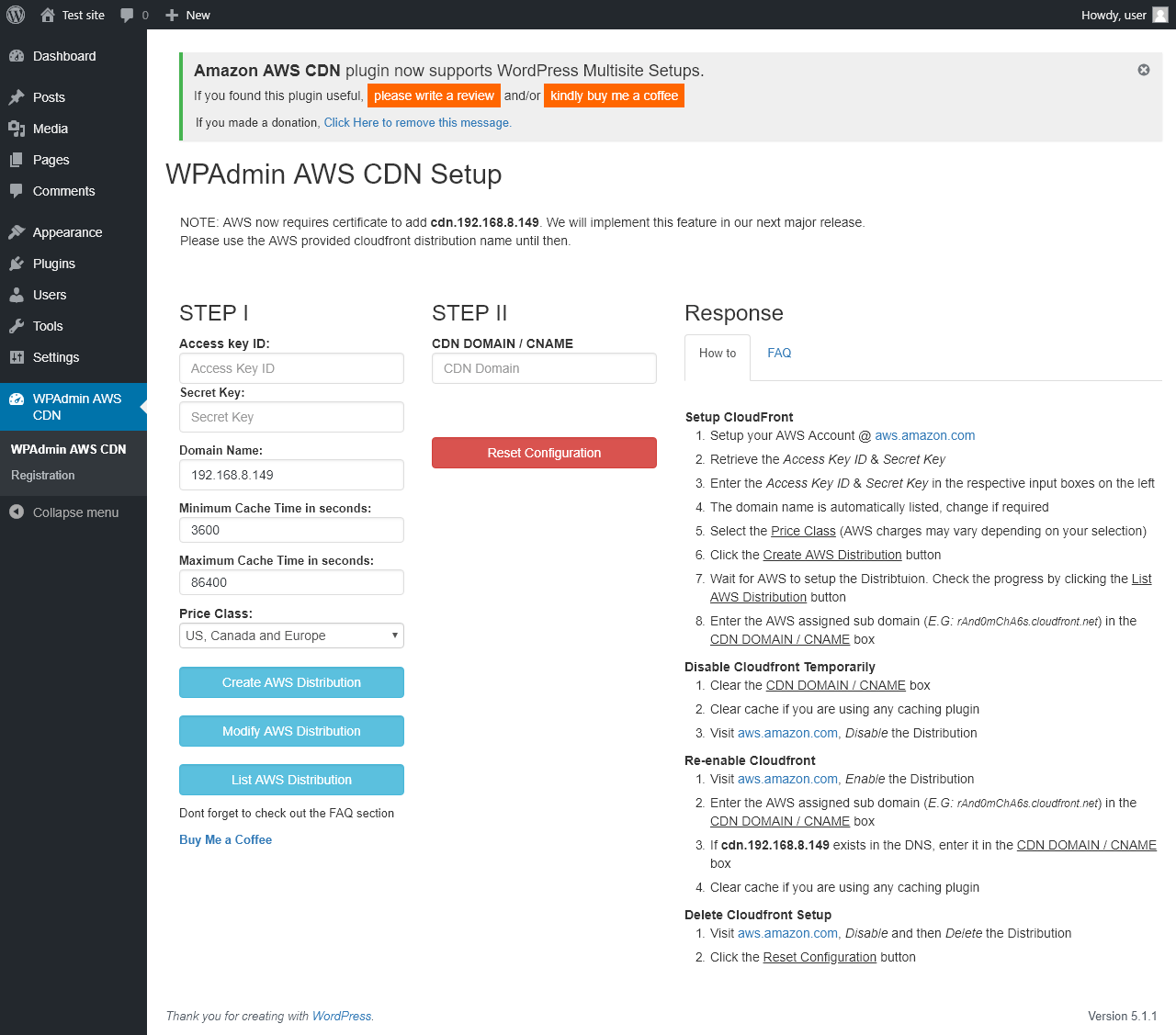Click the Tools wrench icon
Viewport: 1176px width, 1035px height.
click(17, 326)
